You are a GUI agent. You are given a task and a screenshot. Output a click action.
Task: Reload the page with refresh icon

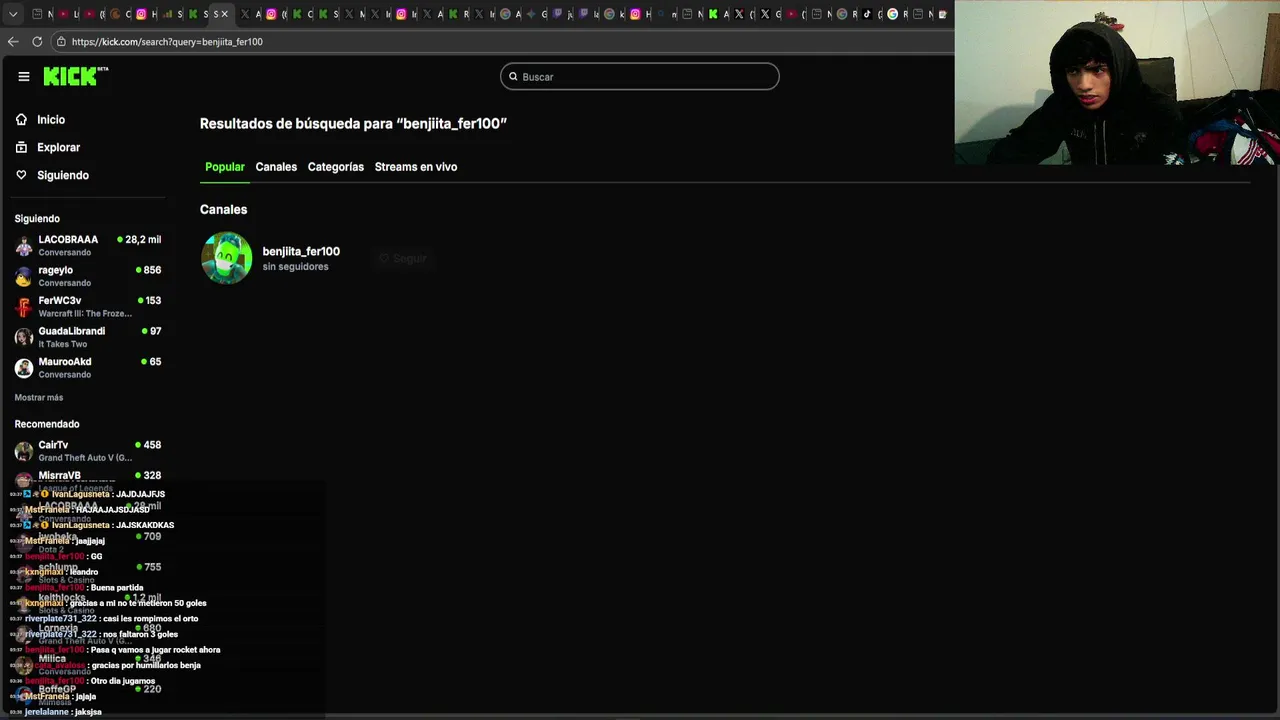37,42
